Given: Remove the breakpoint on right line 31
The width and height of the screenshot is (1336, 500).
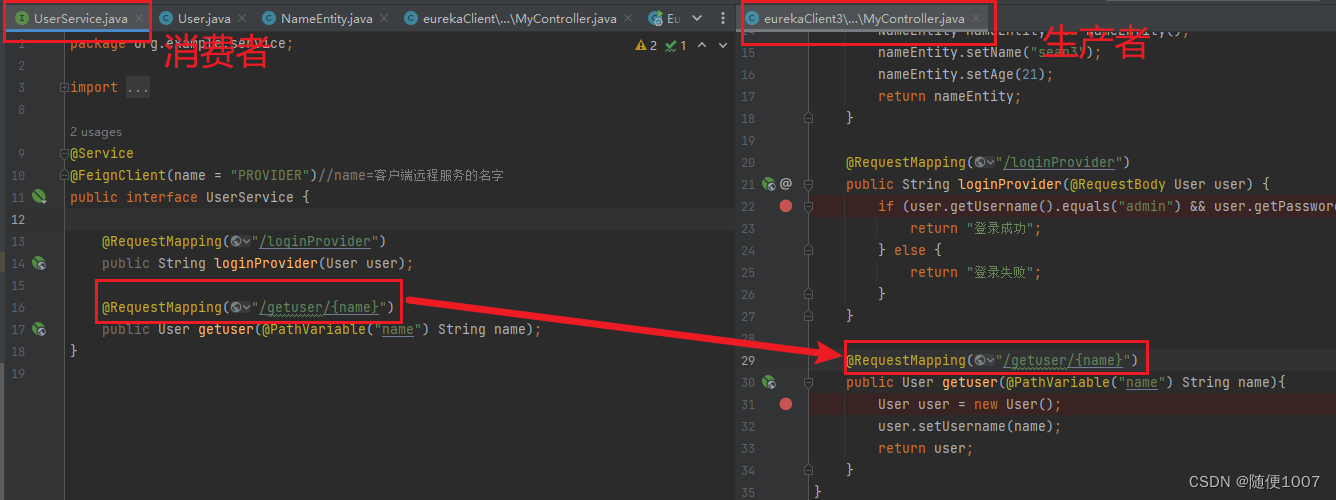Looking at the screenshot, I should point(786,404).
